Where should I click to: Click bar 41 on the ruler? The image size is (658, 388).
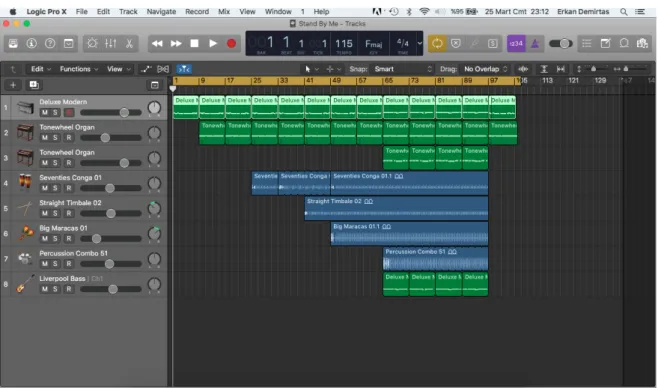[x=309, y=81]
